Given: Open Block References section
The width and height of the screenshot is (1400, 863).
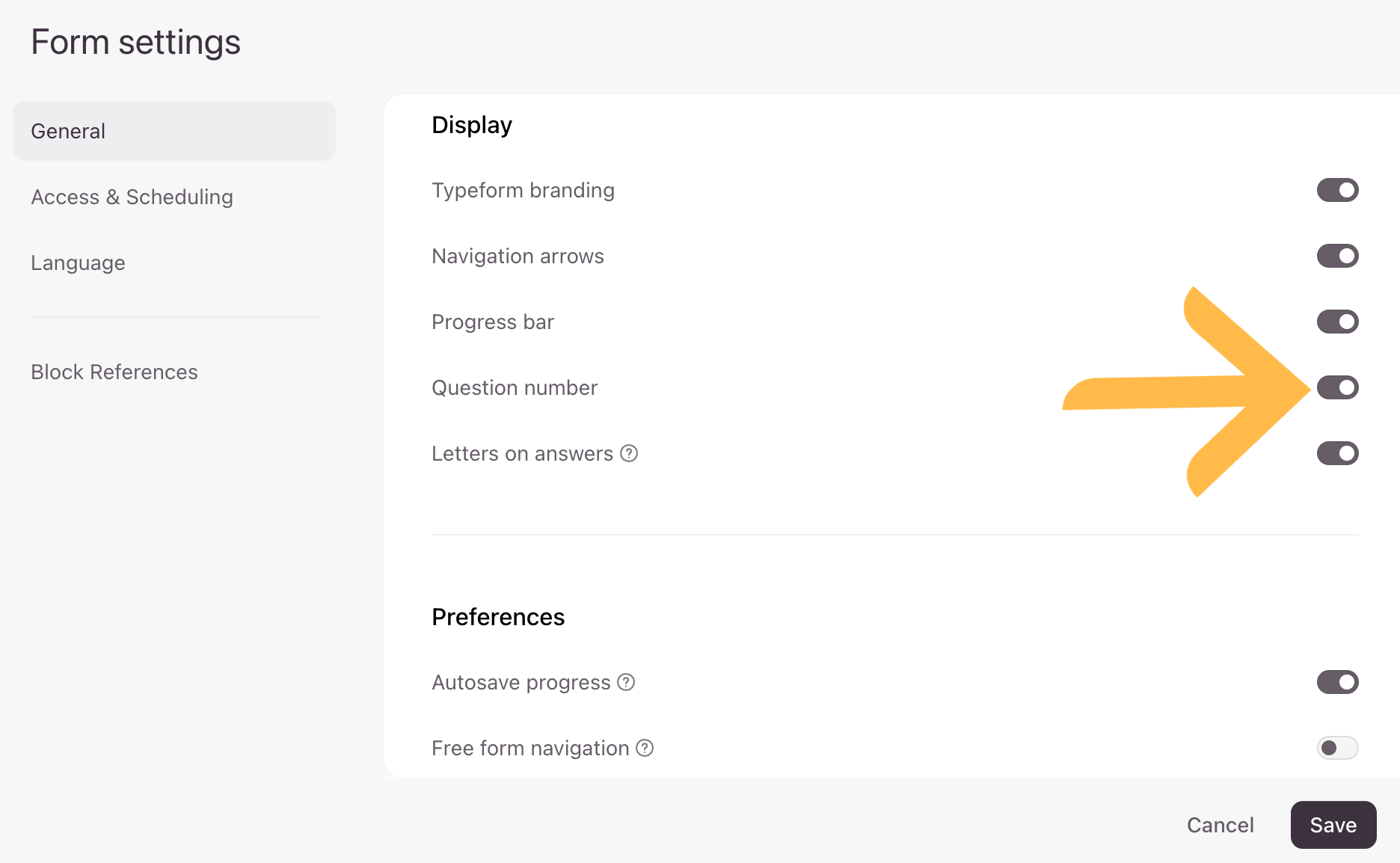Looking at the screenshot, I should 114,372.
